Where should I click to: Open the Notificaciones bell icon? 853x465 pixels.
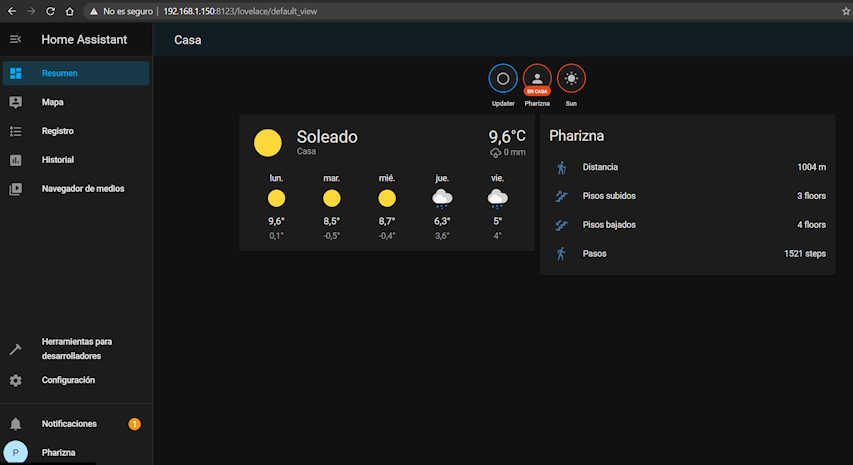[x=15, y=424]
